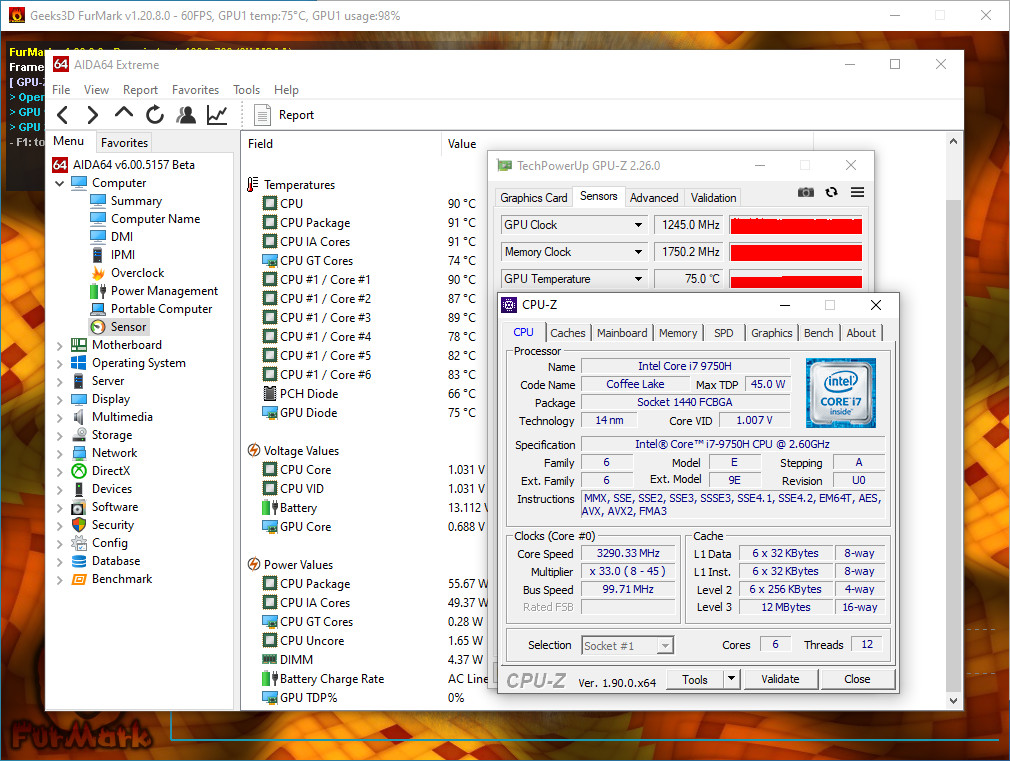Screen dimensions: 1010x761
Task: Switch to CPU-Z Memory tab
Action: coord(678,333)
